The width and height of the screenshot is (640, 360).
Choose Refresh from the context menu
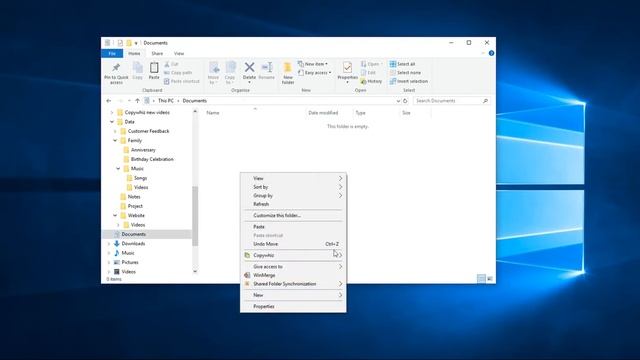pyautogui.click(x=293, y=204)
